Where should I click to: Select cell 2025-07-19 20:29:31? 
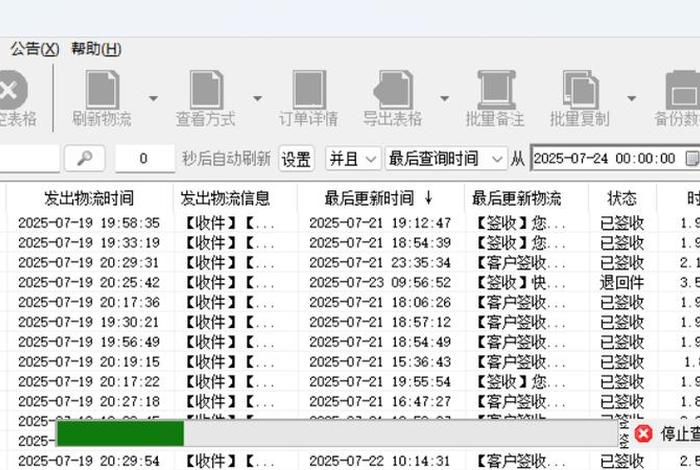(89, 262)
